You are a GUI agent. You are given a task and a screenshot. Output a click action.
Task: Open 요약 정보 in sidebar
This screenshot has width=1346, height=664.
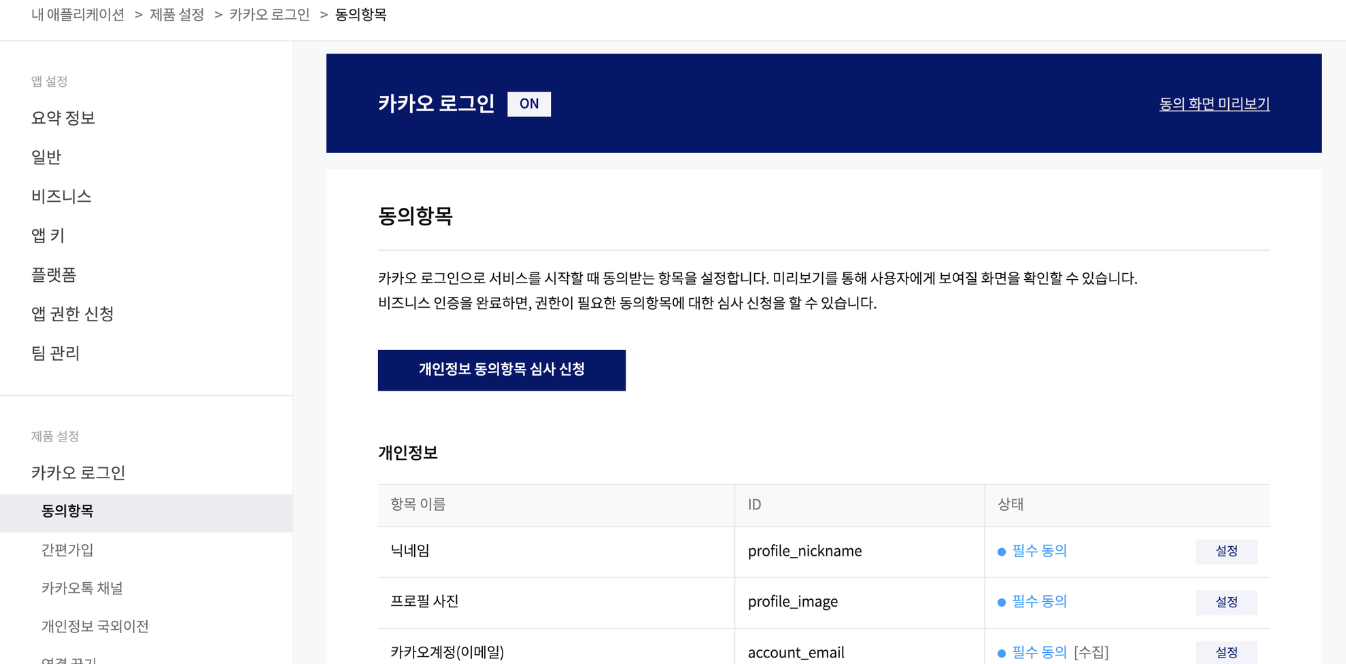(63, 118)
